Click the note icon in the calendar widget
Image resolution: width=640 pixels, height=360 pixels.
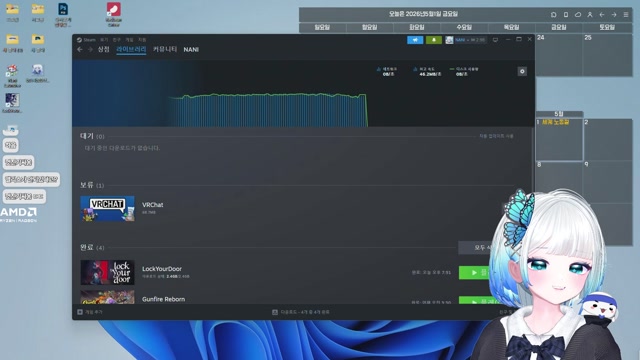tap(566, 15)
